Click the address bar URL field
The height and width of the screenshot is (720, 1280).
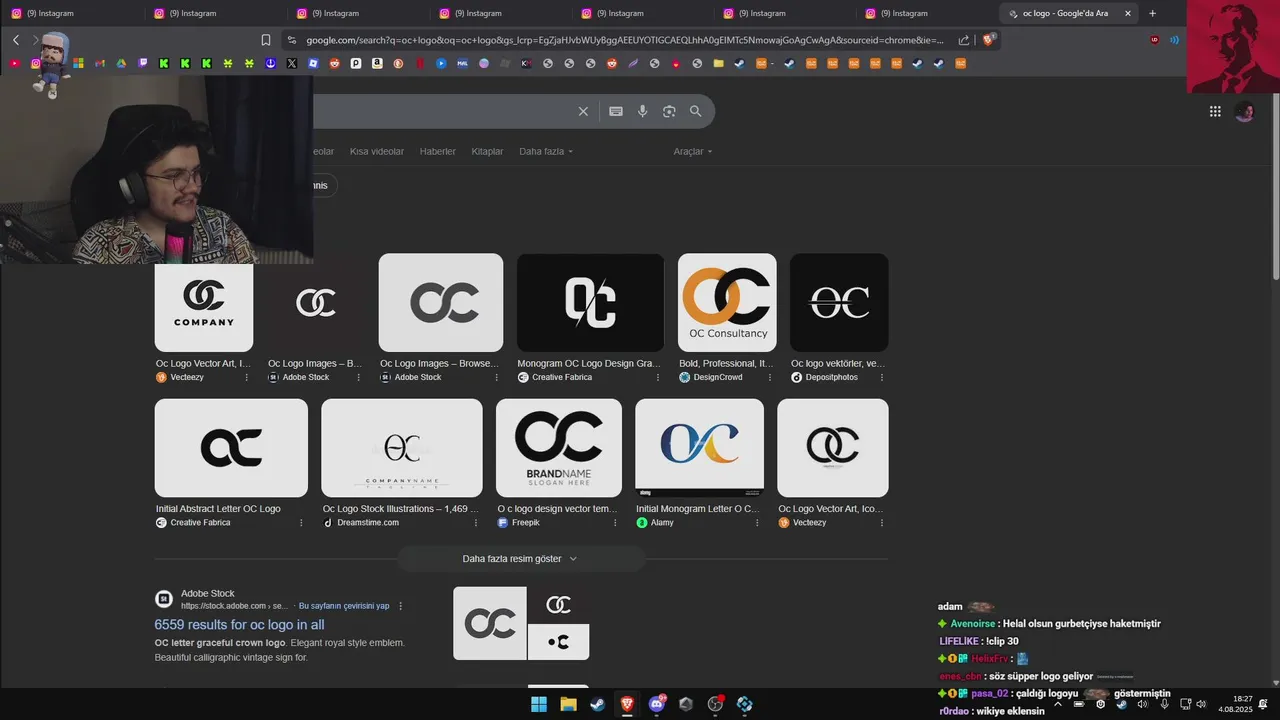click(625, 40)
